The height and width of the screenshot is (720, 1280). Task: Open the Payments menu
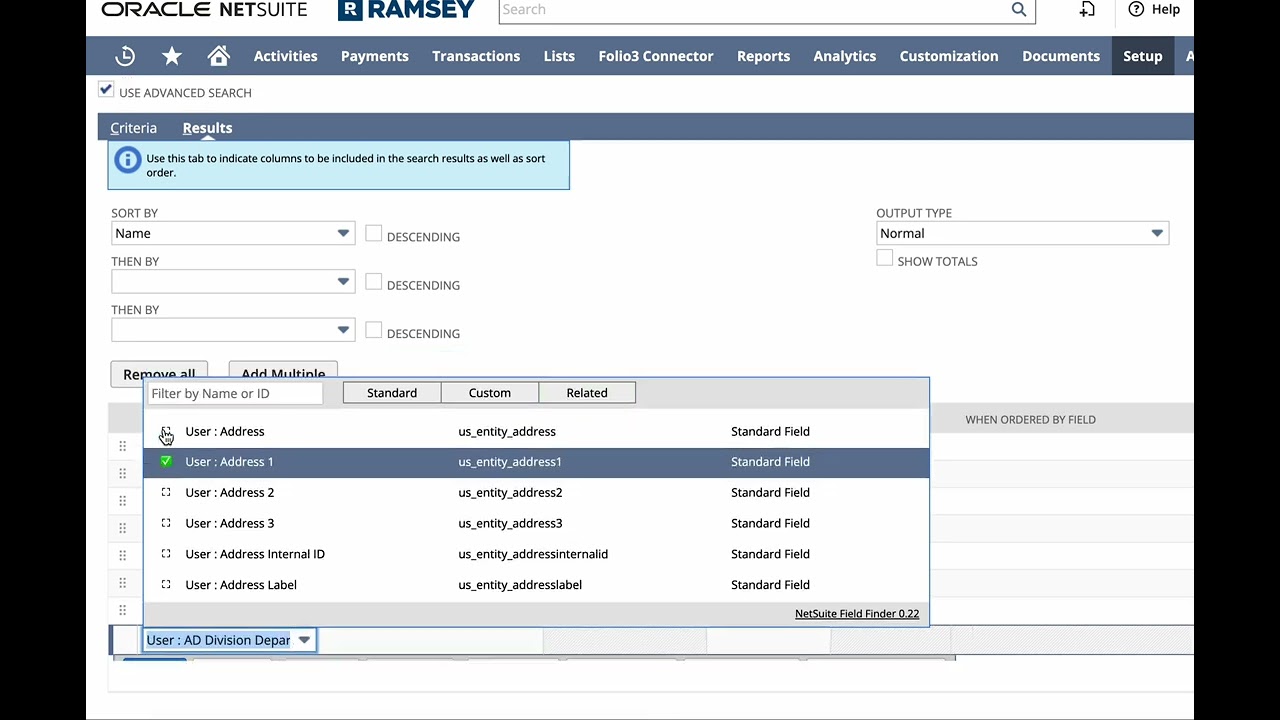click(375, 56)
